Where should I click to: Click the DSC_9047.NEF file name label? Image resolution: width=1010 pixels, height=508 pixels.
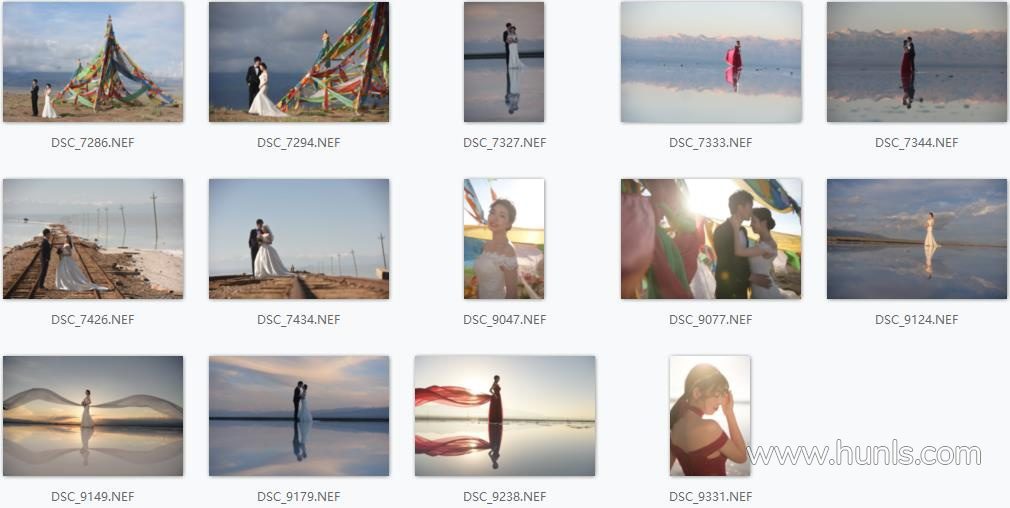504,319
